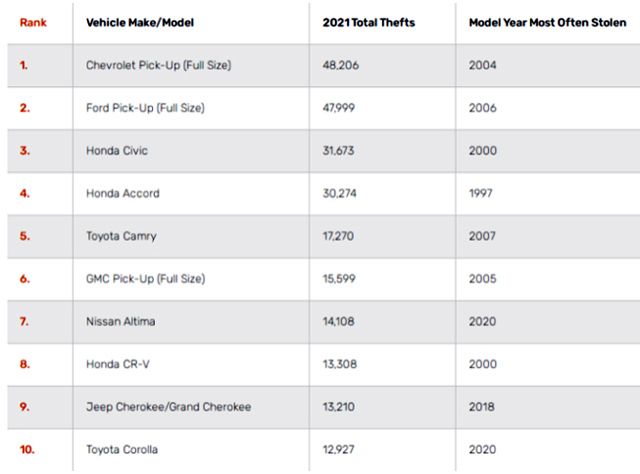Click the Model Year Most Often Stolen header
This screenshot has width=640, height=474.
click(x=546, y=21)
